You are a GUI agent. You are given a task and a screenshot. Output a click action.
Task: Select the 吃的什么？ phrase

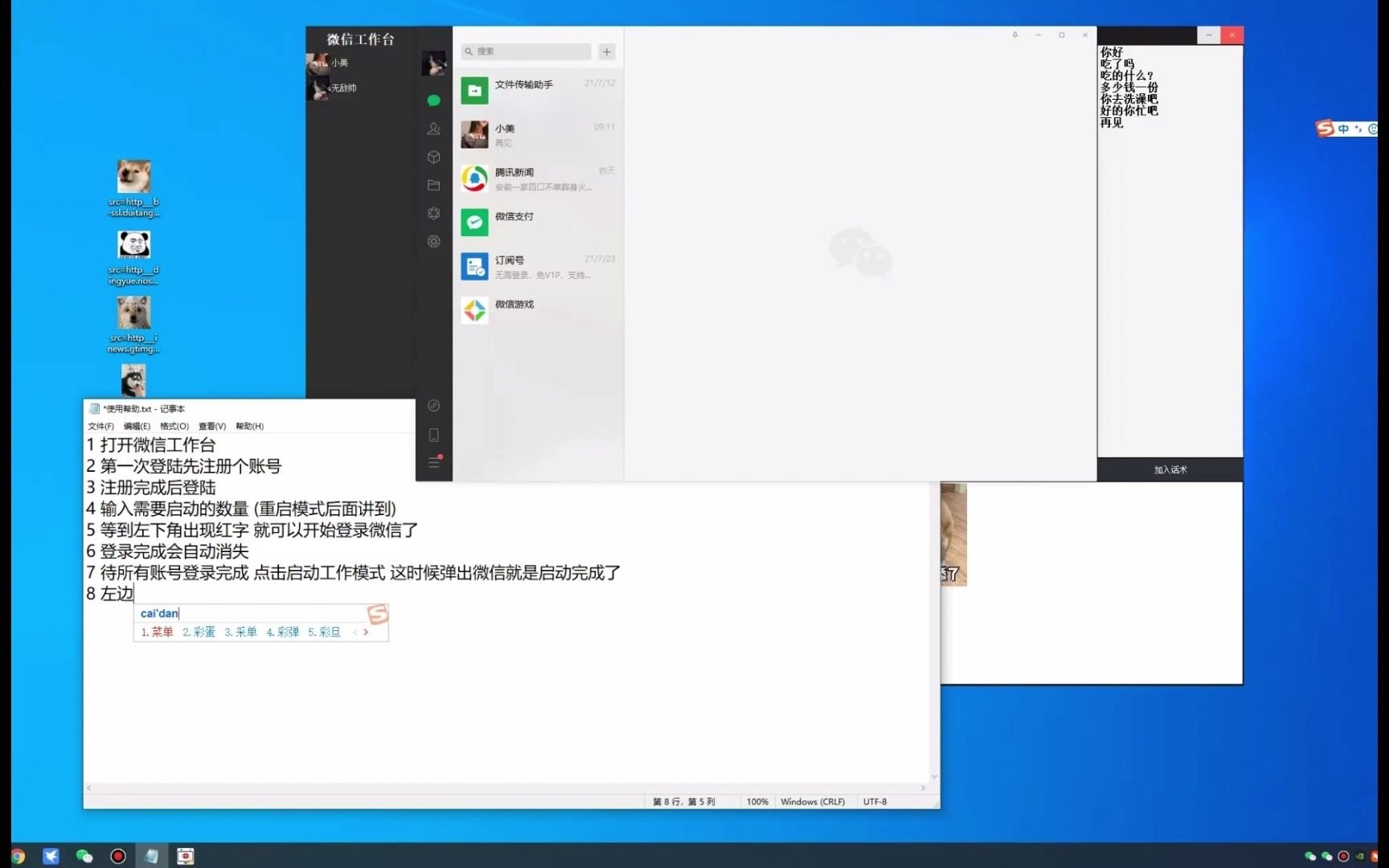[1126, 76]
